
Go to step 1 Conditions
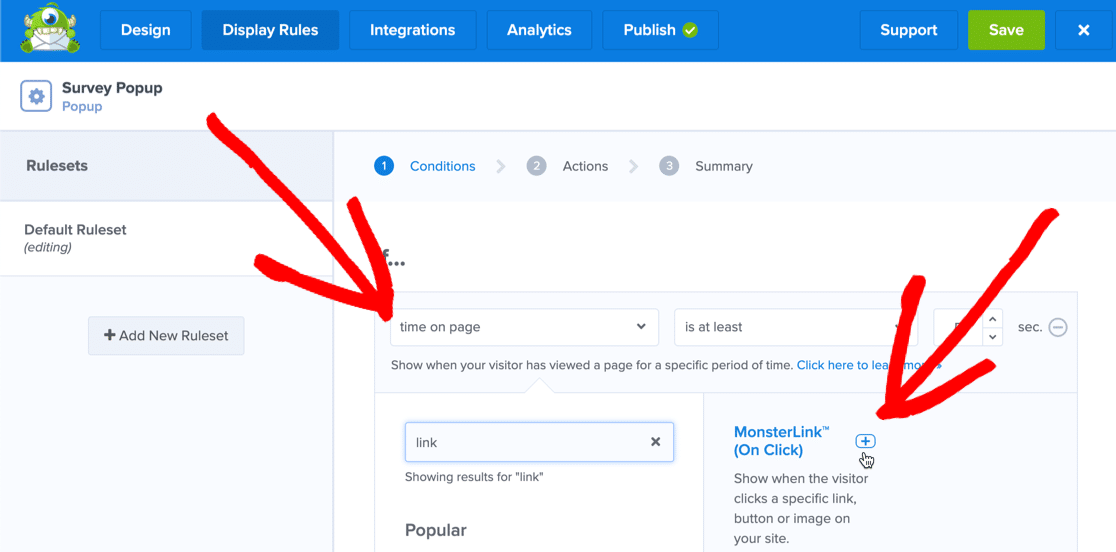(x=425, y=166)
